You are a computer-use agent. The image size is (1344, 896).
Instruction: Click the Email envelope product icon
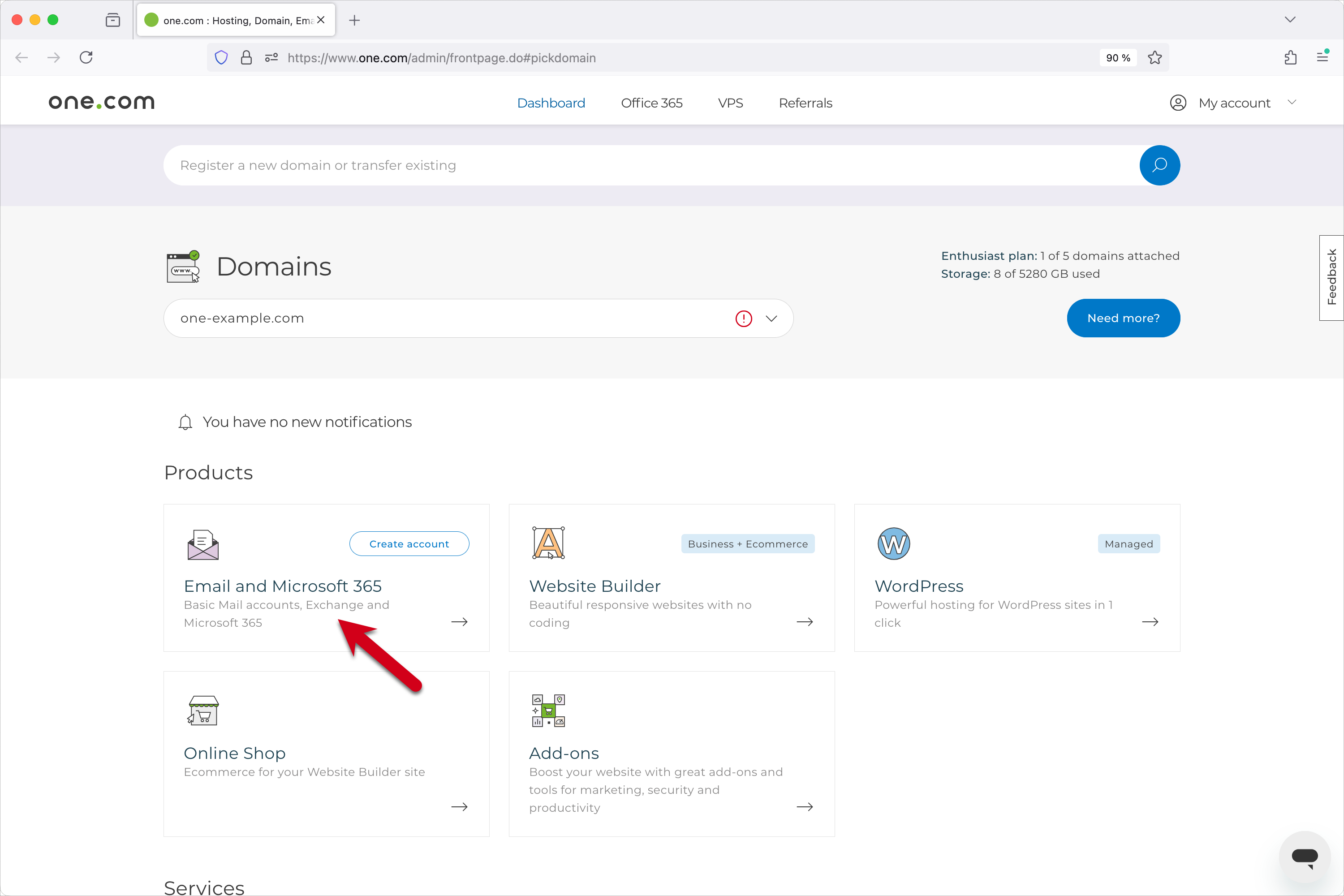pos(203,545)
